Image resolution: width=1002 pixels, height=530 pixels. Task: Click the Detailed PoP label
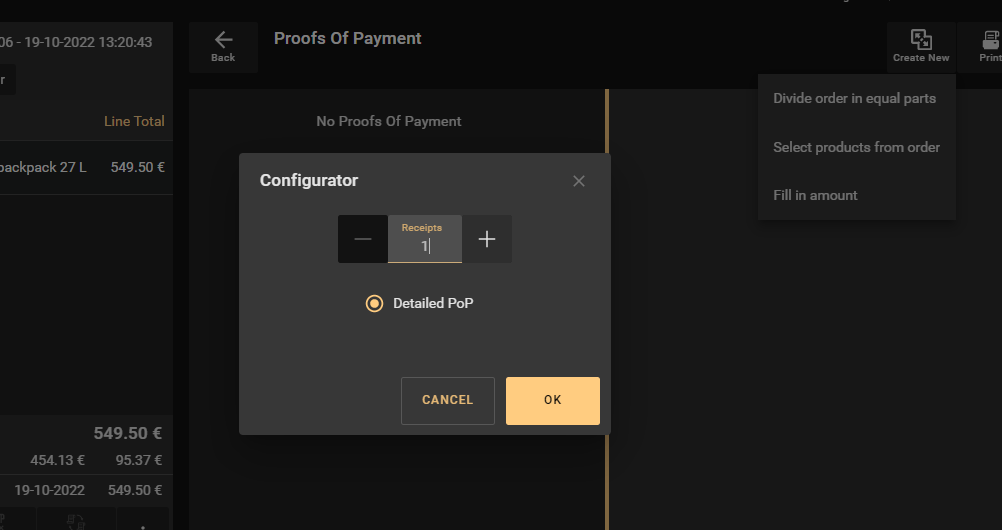pos(433,303)
